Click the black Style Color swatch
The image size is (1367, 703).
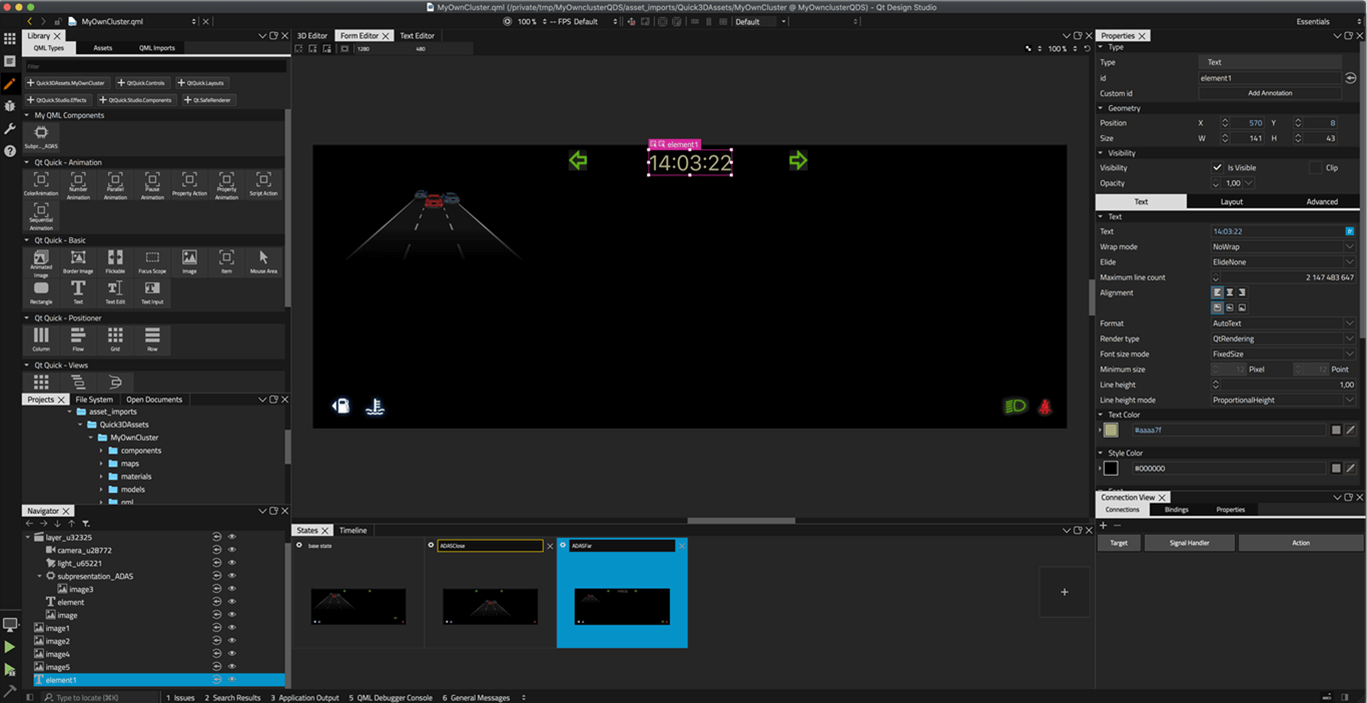(x=1110, y=468)
